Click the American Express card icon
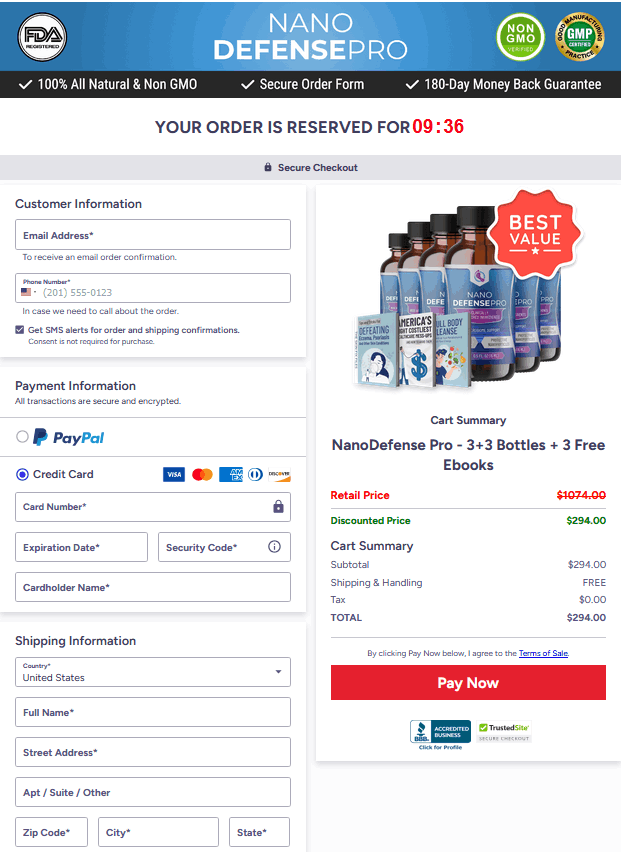 tap(230, 474)
